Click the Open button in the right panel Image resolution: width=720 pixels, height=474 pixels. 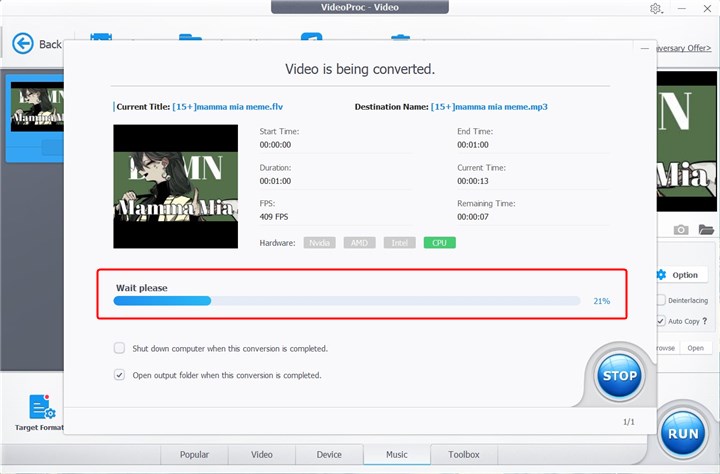[695, 348]
